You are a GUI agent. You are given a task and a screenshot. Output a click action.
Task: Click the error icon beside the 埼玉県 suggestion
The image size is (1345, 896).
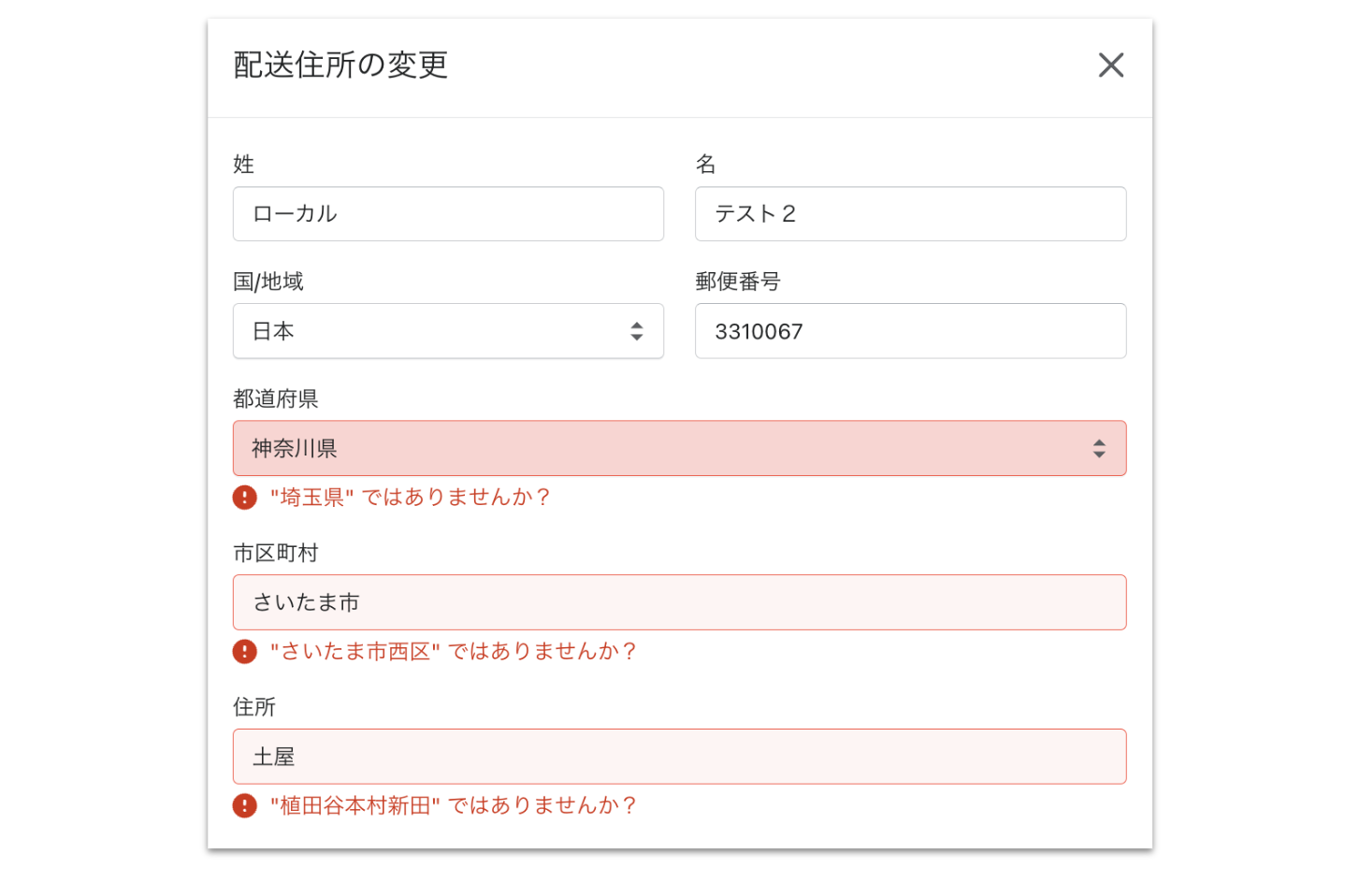245,498
